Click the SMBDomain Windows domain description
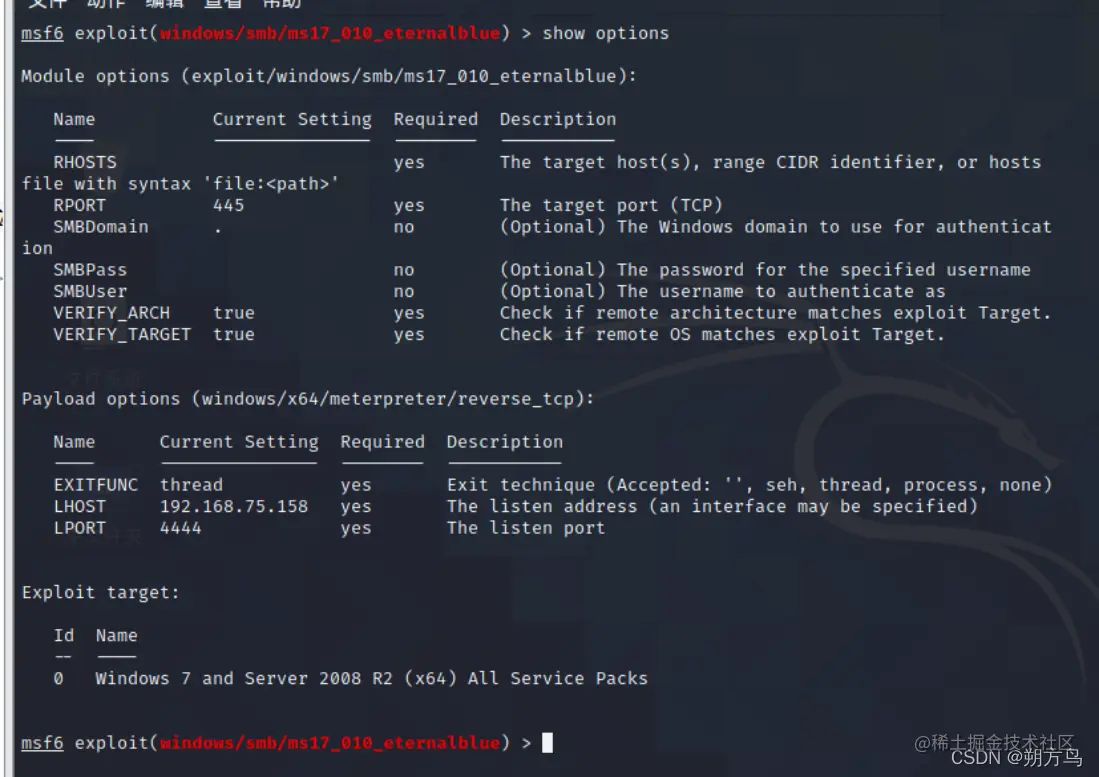 pos(776,226)
